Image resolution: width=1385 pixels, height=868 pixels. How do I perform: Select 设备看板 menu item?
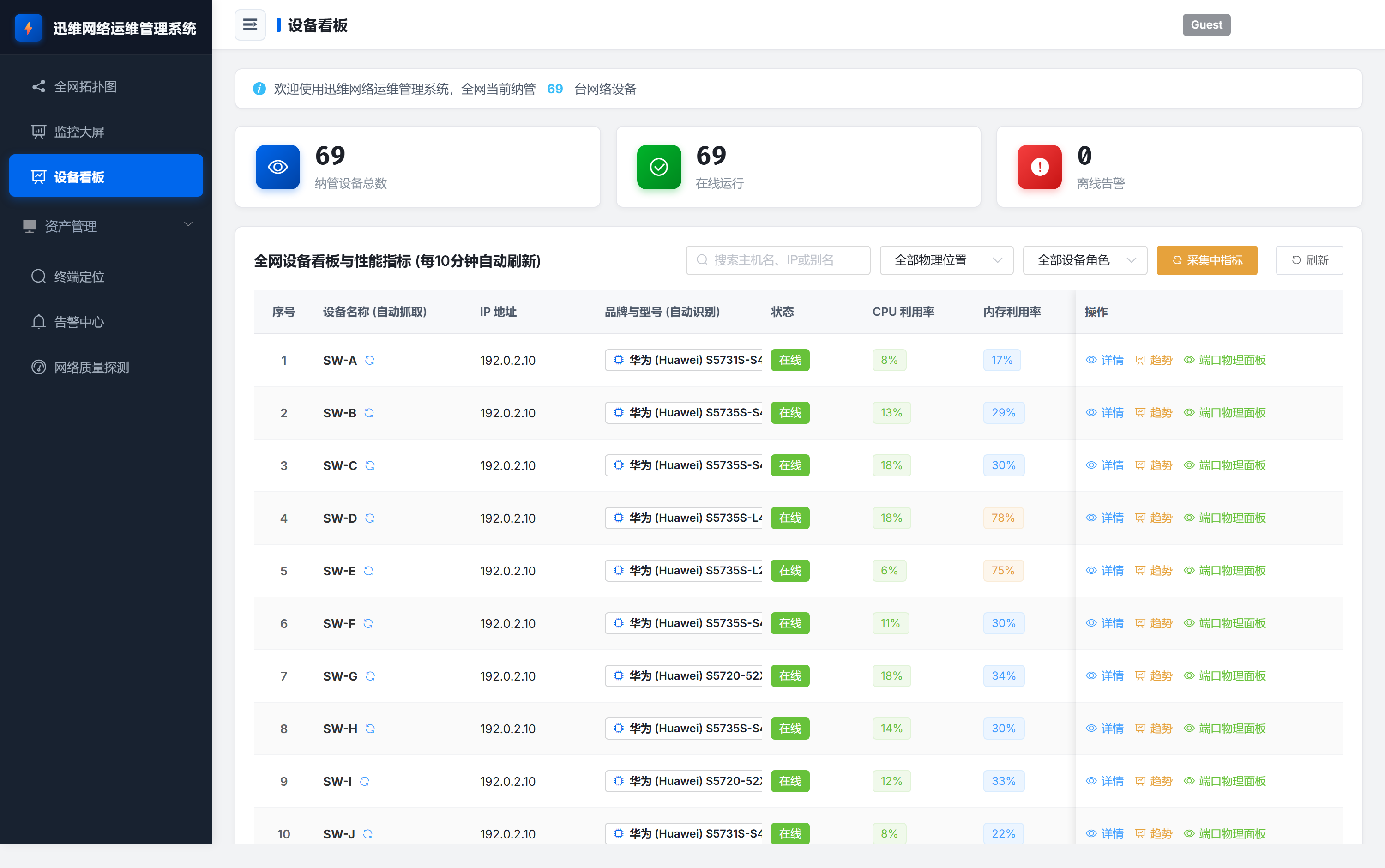106,175
